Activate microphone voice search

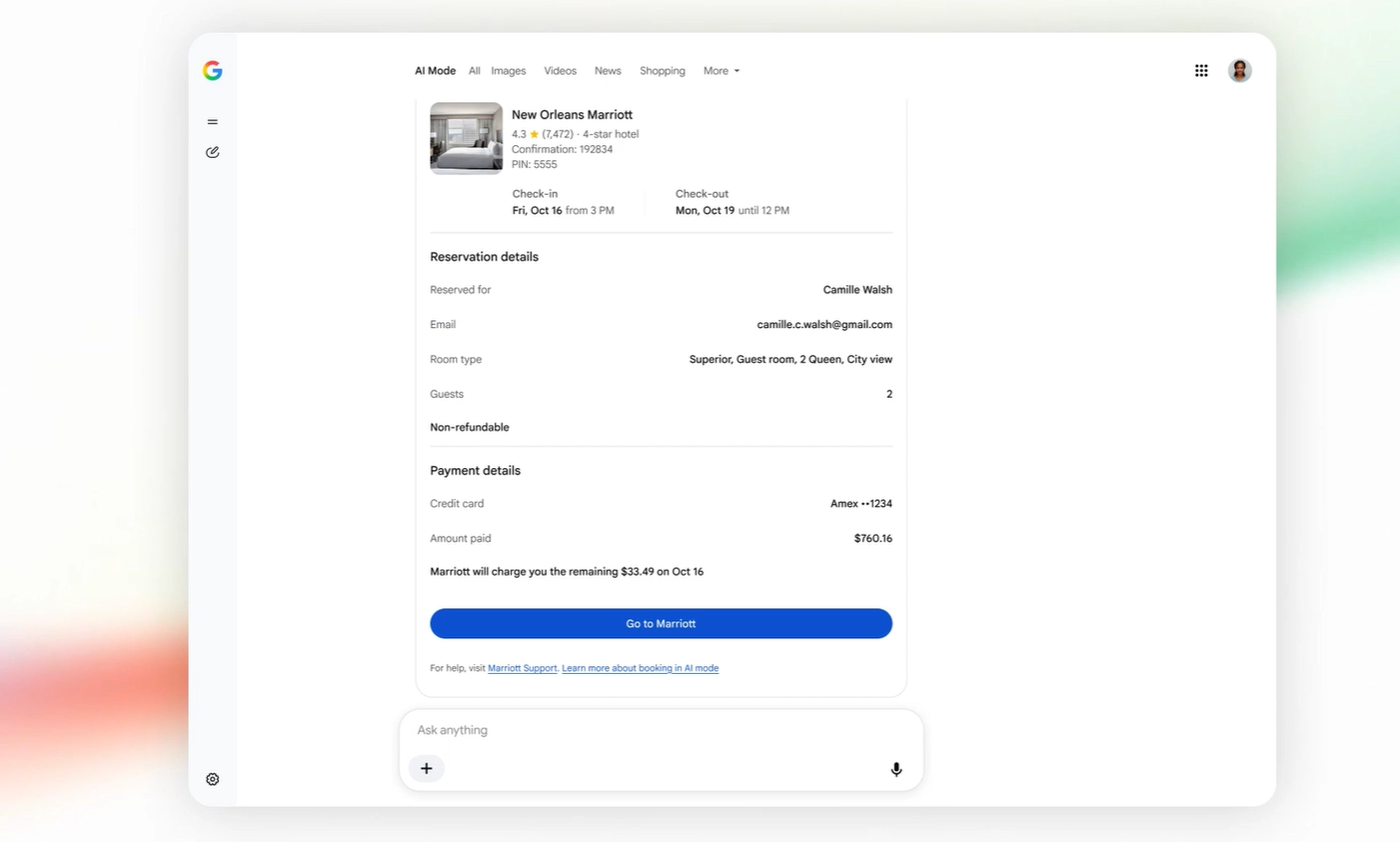click(896, 768)
